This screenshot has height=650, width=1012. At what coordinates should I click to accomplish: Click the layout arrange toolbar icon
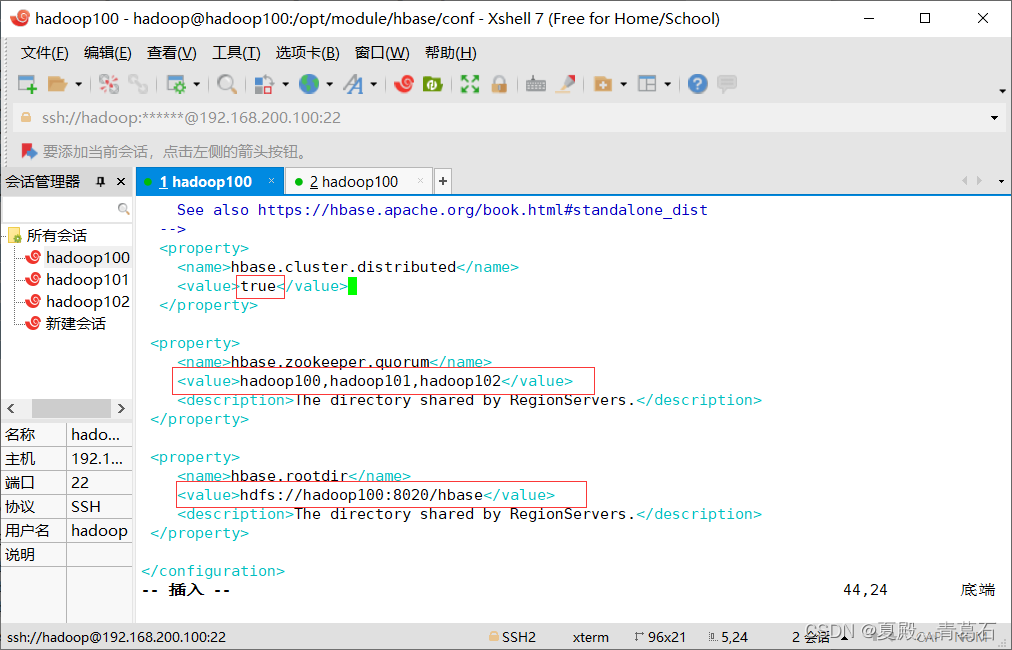click(x=647, y=84)
